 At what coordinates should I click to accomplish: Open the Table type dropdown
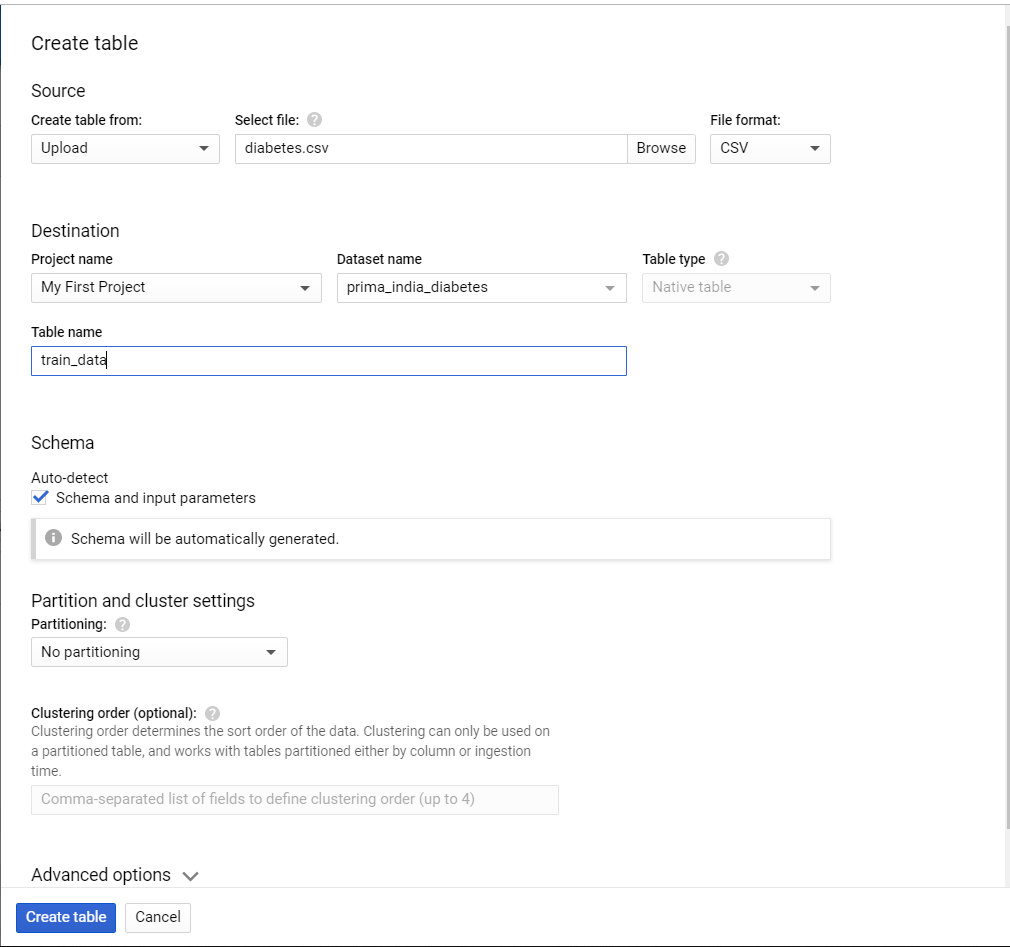tap(736, 287)
